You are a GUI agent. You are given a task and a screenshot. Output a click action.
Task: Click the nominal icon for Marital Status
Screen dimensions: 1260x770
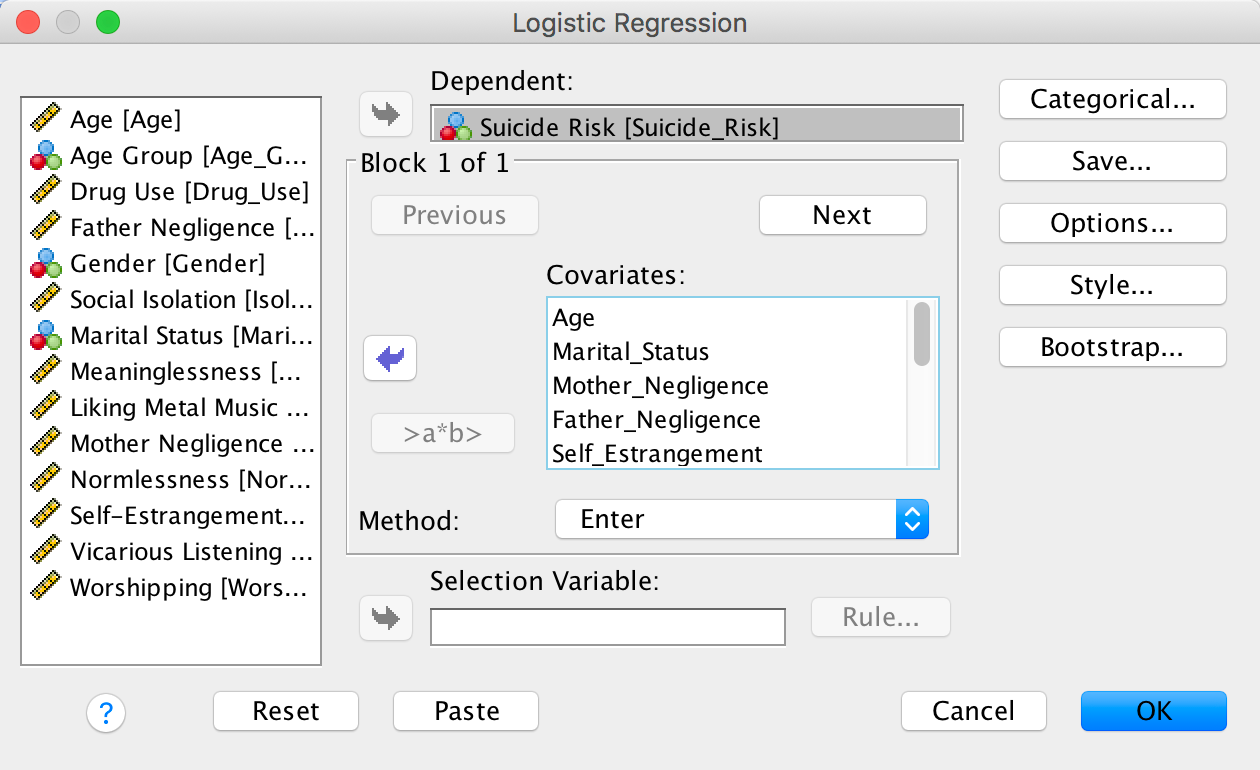point(46,336)
